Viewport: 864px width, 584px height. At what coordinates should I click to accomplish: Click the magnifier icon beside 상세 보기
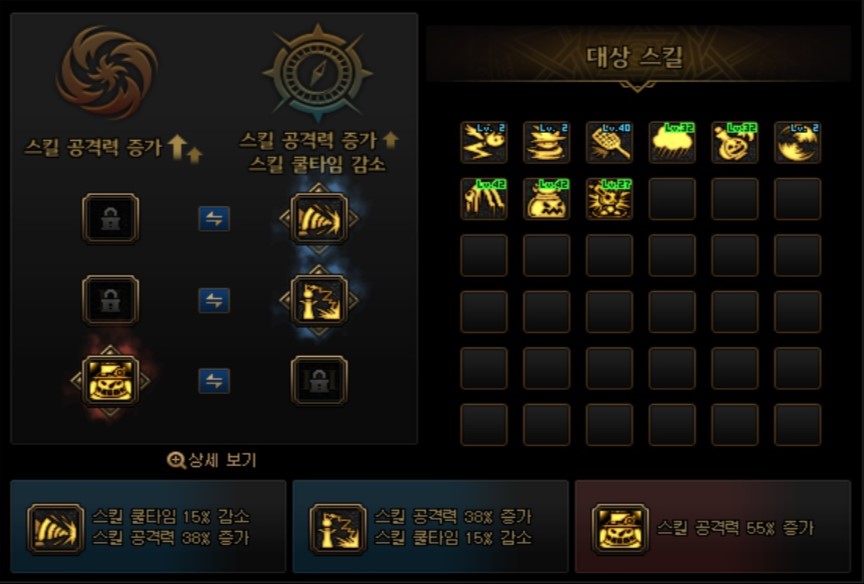click(176, 460)
